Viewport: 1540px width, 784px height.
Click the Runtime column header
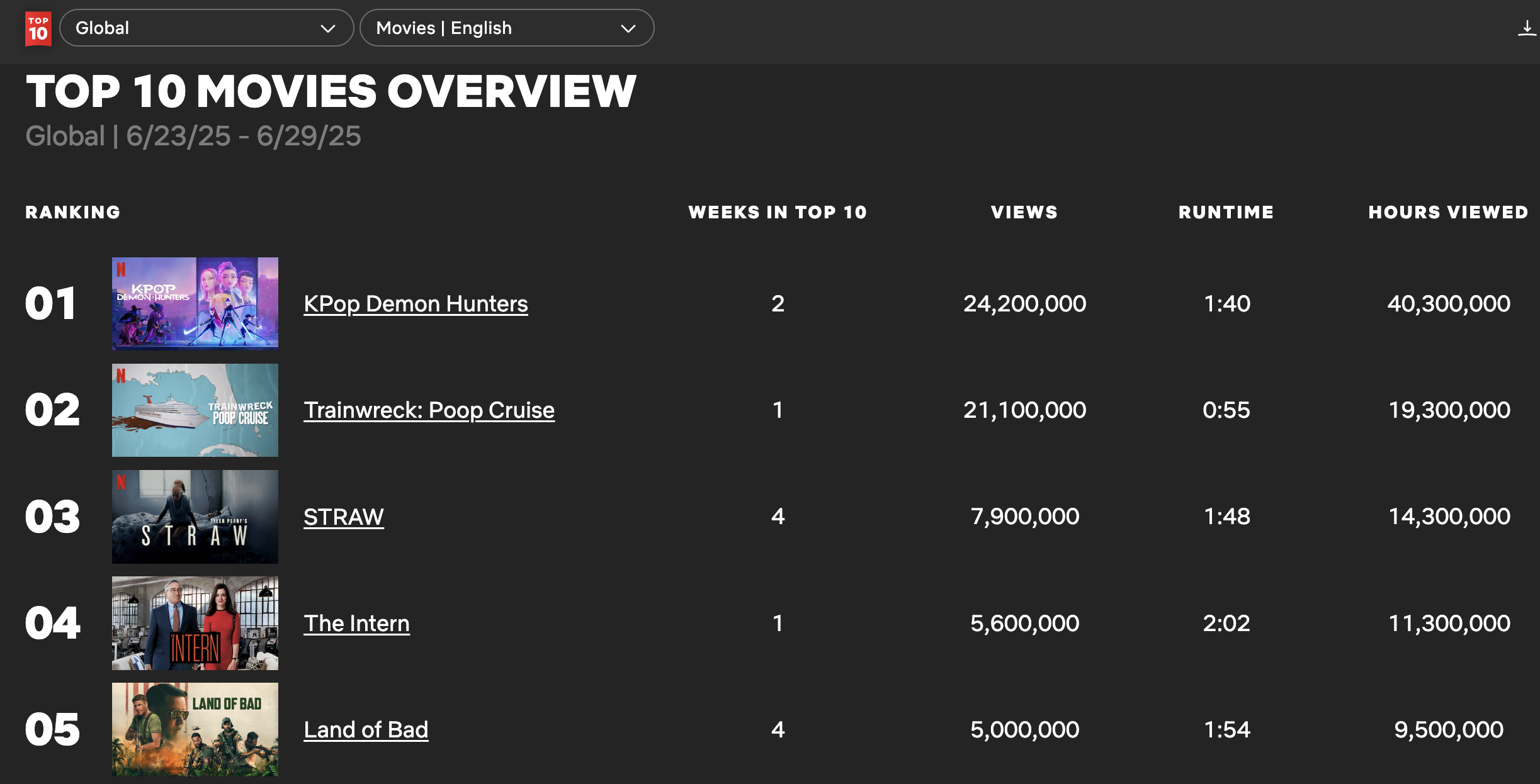pyautogui.click(x=1226, y=212)
